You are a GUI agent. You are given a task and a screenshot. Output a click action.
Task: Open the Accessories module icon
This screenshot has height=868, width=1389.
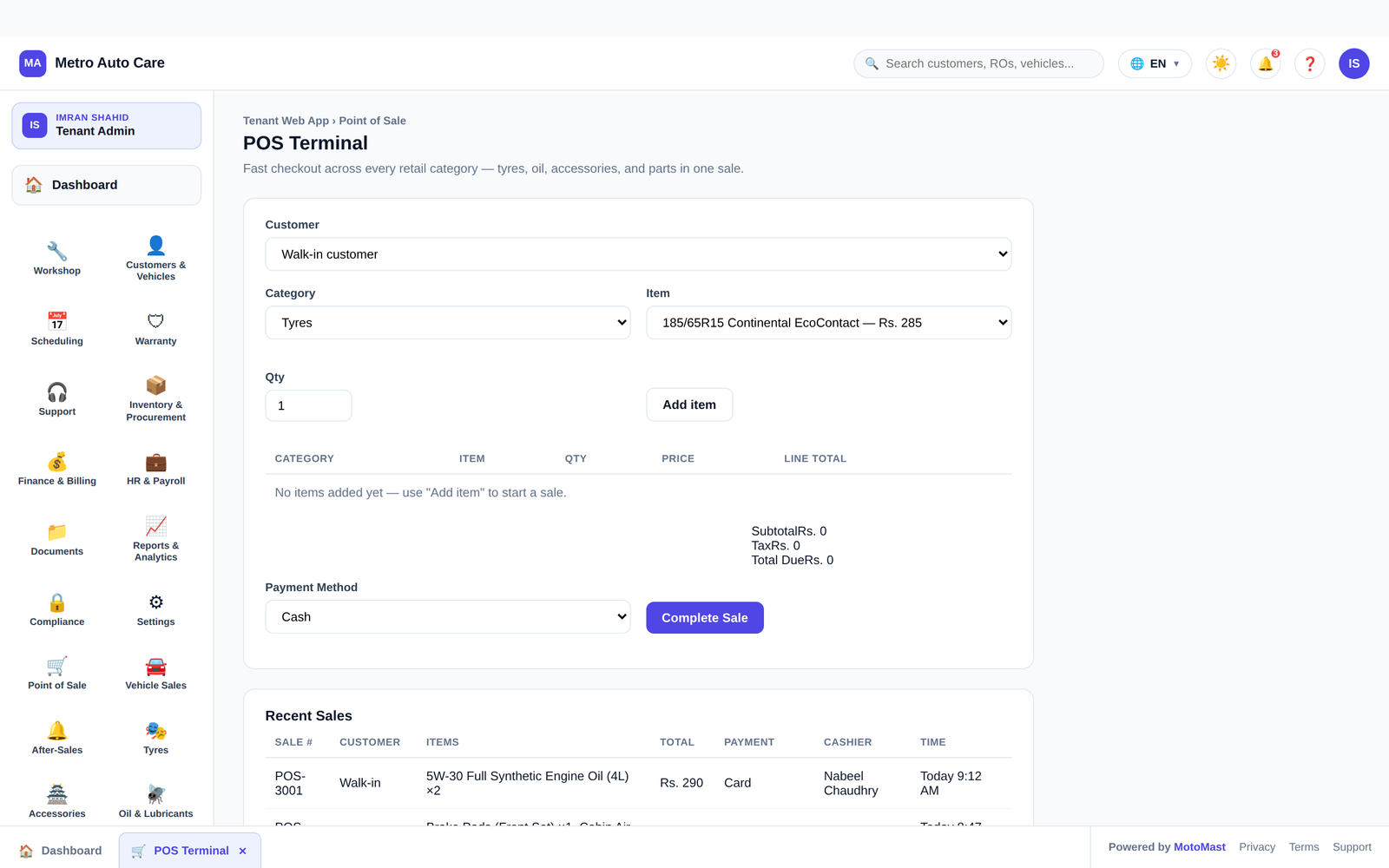click(x=57, y=802)
